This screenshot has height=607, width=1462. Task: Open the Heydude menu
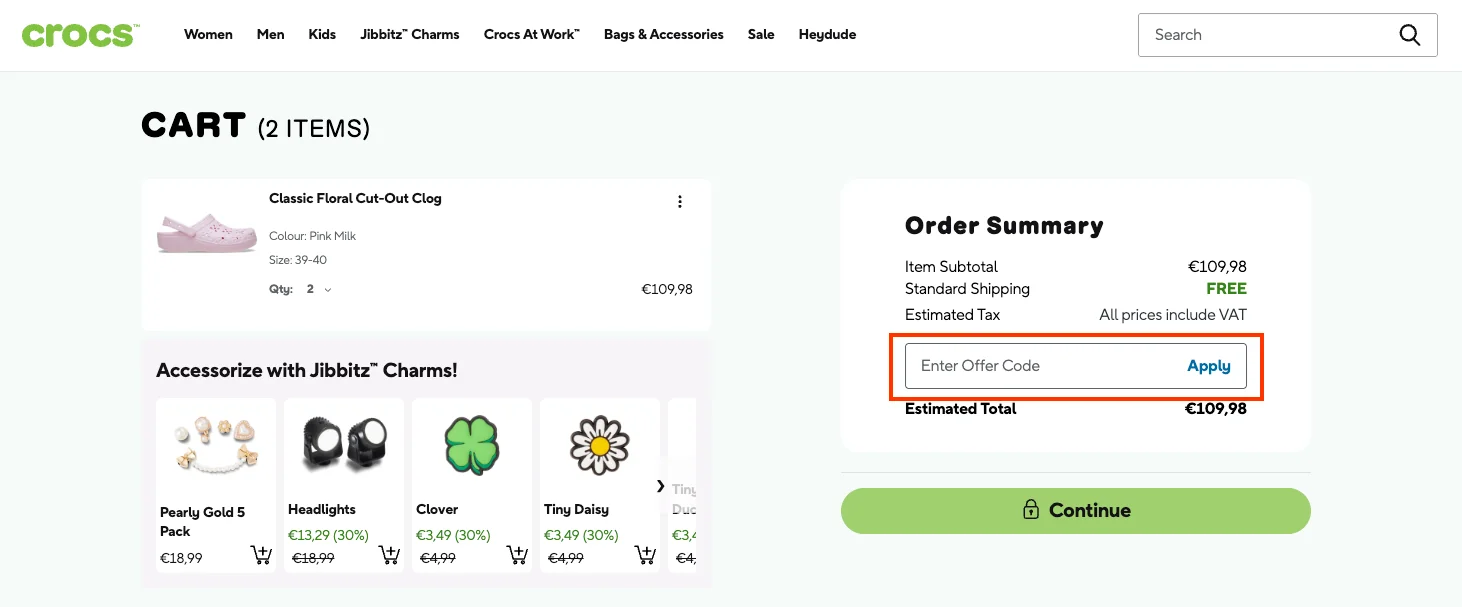827,34
